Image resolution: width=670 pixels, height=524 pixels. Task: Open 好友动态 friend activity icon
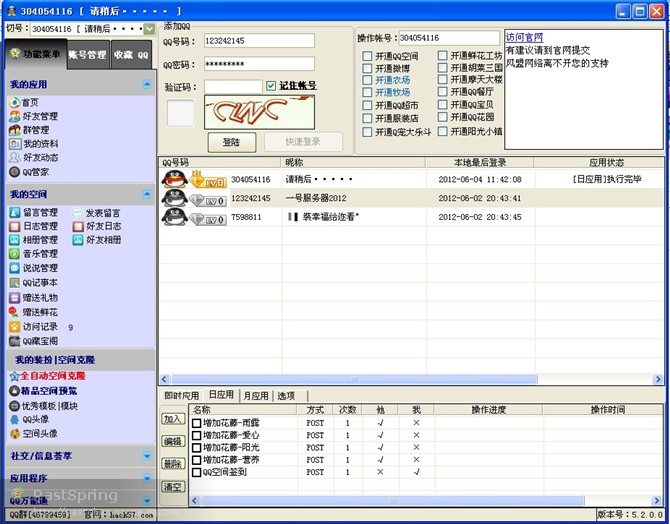coord(15,158)
